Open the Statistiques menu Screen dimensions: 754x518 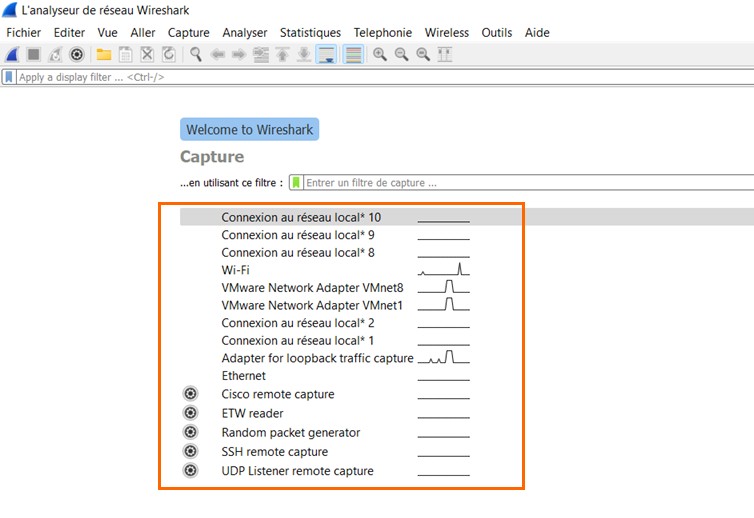[310, 33]
